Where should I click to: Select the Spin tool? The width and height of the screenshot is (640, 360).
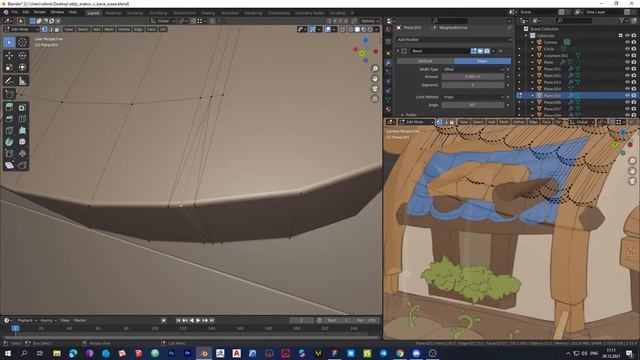tap(9, 142)
